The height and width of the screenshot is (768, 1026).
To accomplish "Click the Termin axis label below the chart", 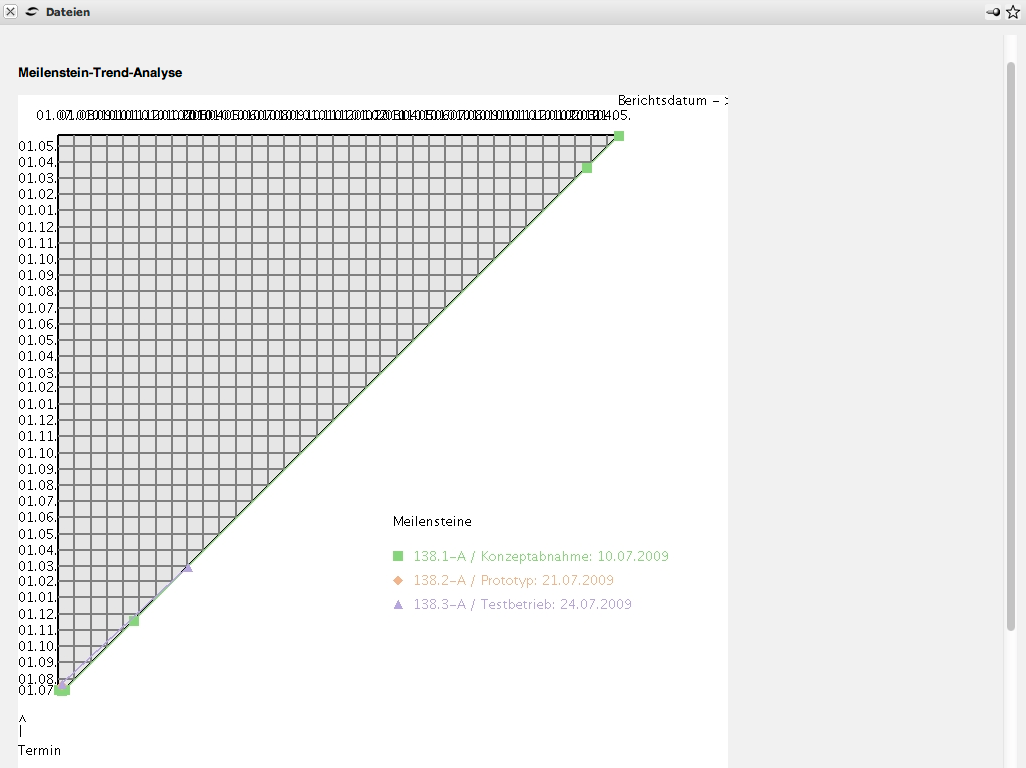I will coord(39,750).
